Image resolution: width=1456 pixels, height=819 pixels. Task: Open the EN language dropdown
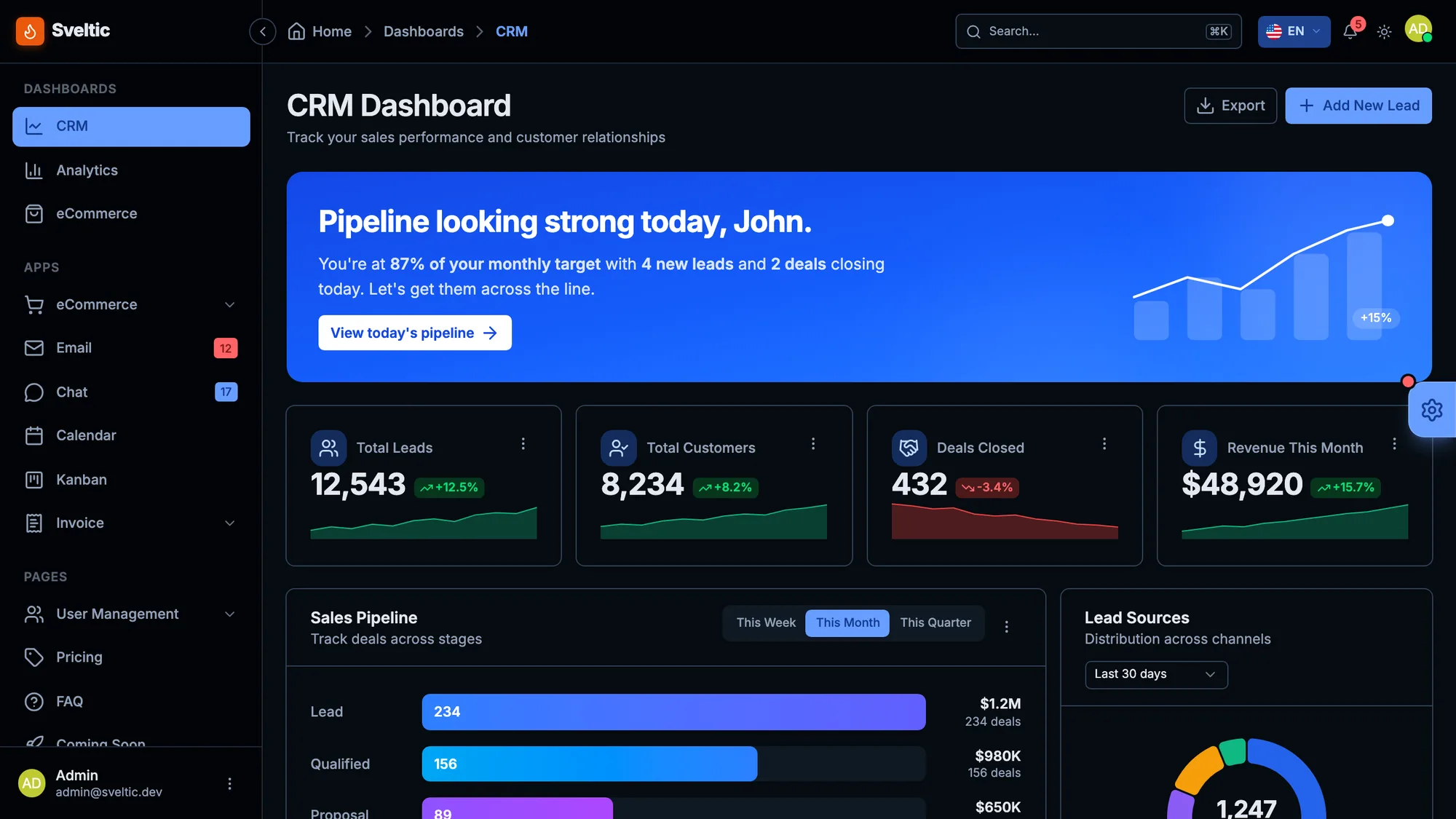pyautogui.click(x=1294, y=31)
